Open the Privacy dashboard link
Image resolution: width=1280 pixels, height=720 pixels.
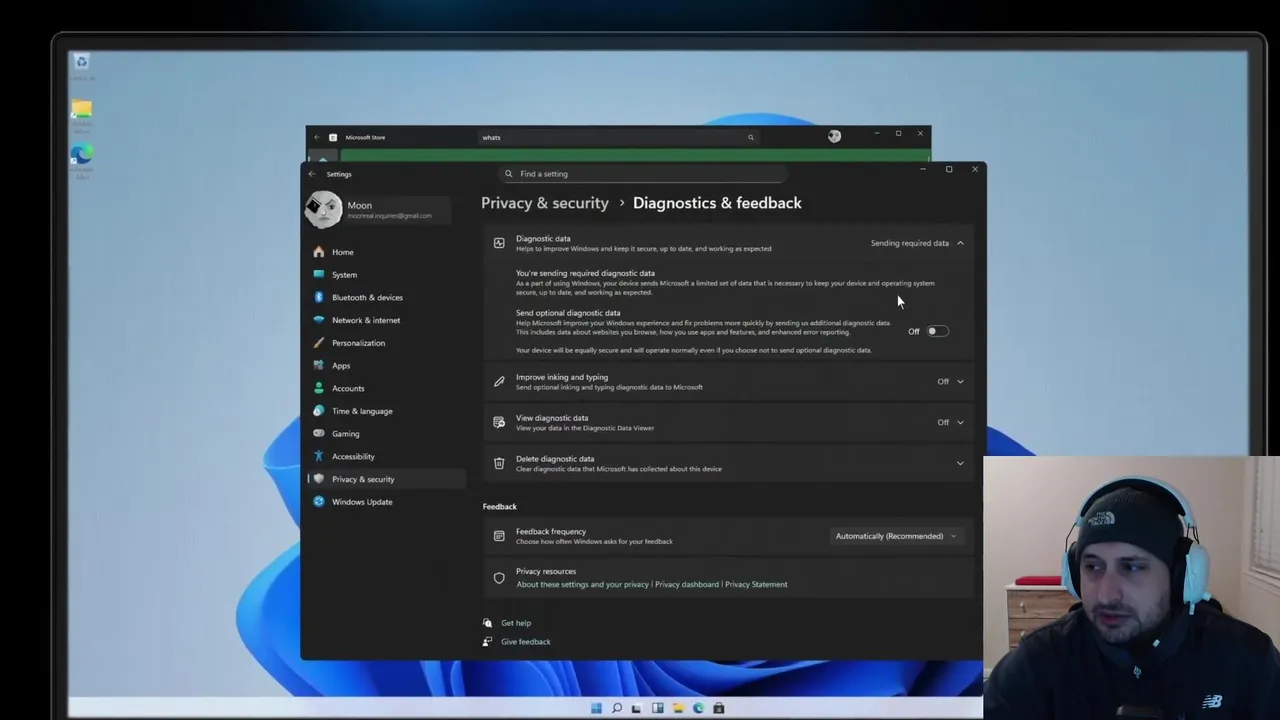(x=686, y=584)
